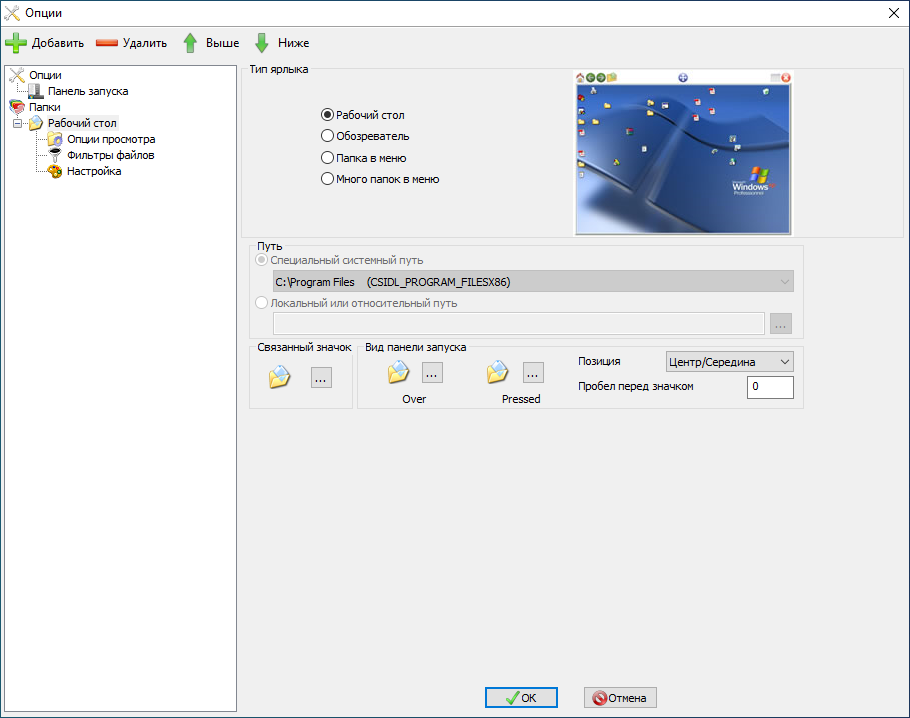
Task: Click the green down arrow Ниже icon
Action: pyautogui.click(x=262, y=43)
